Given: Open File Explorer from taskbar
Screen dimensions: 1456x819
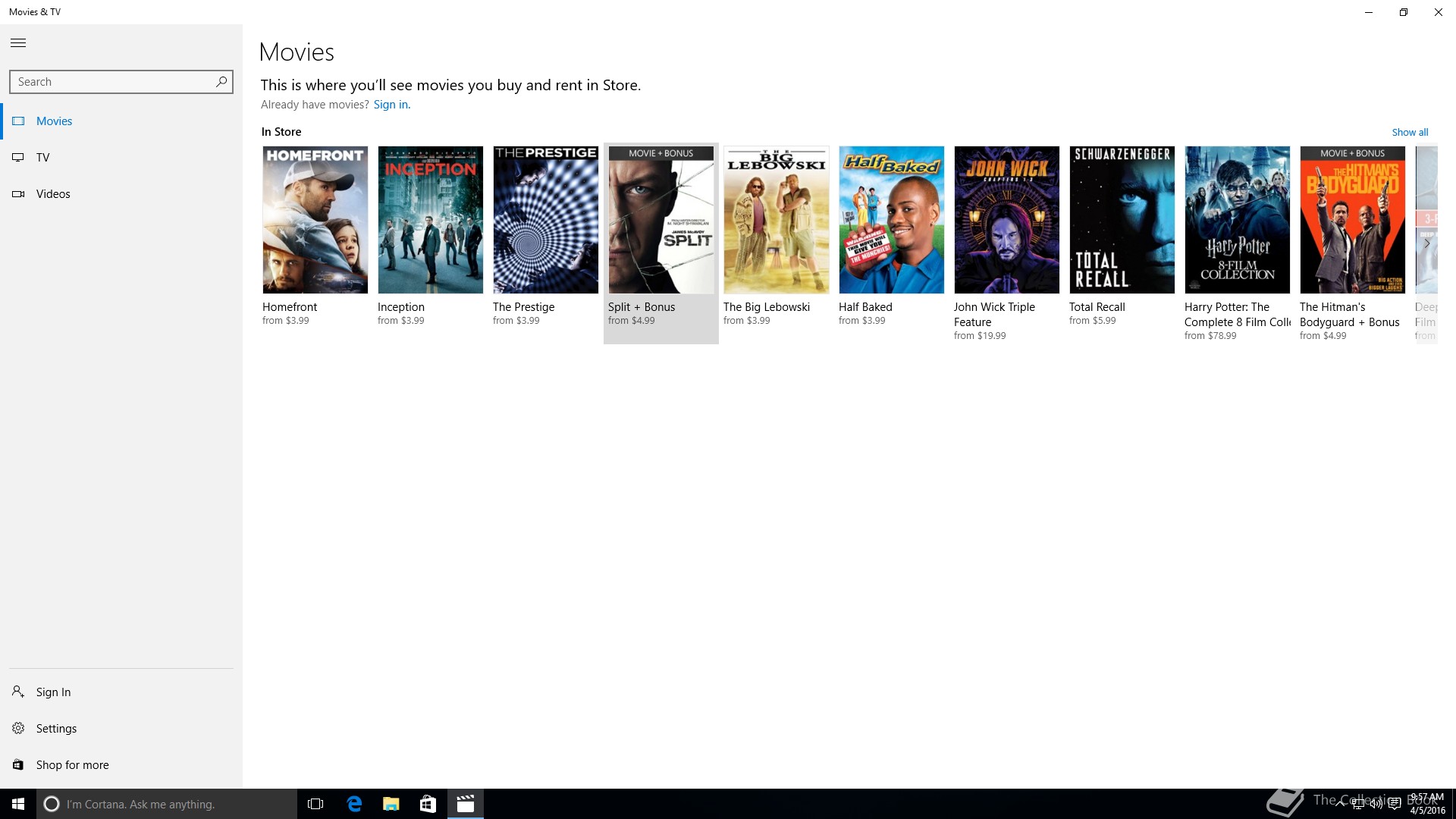Looking at the screenshot, I should [391, 804].
